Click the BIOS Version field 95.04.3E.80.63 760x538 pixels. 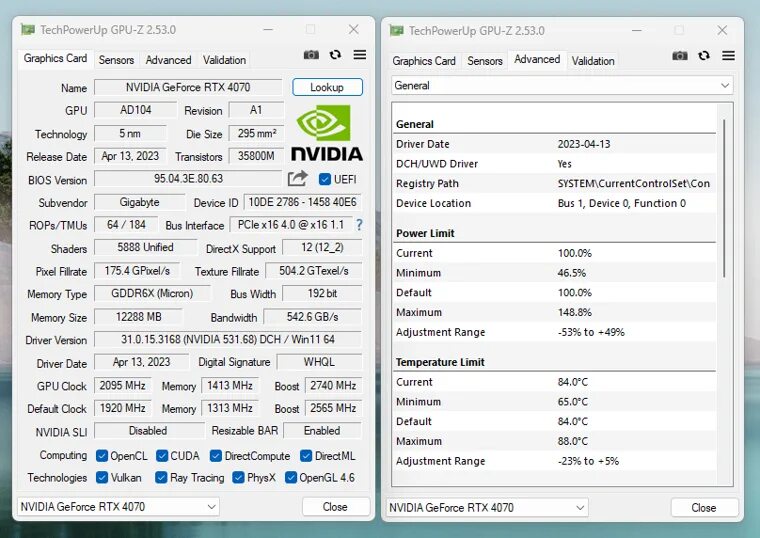(x=188, y=179)
